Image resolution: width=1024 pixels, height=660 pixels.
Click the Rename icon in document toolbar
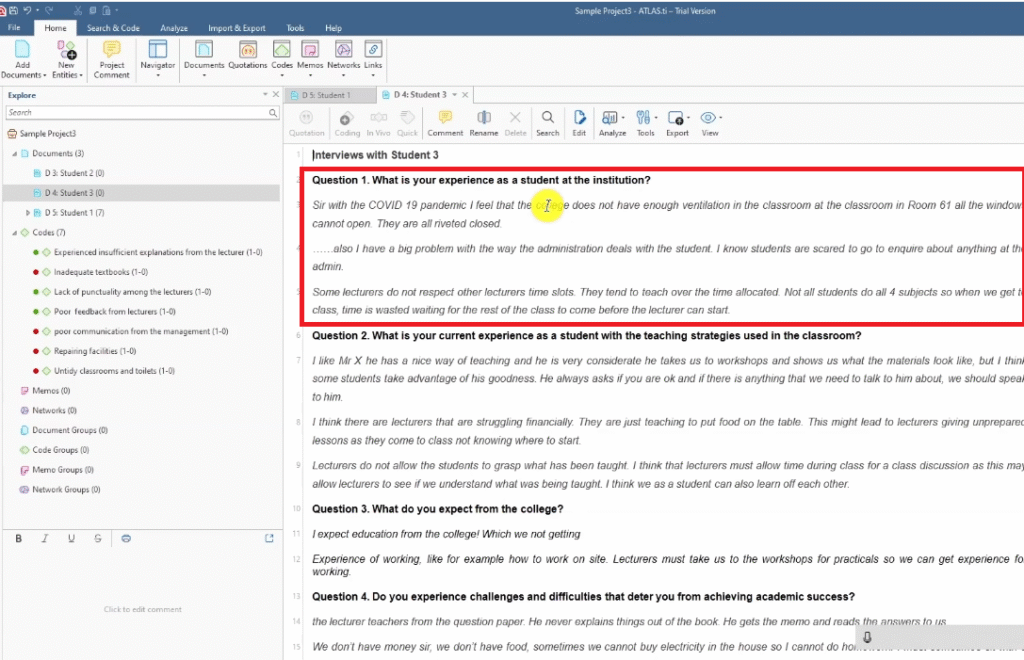click(x=483, y=120)
